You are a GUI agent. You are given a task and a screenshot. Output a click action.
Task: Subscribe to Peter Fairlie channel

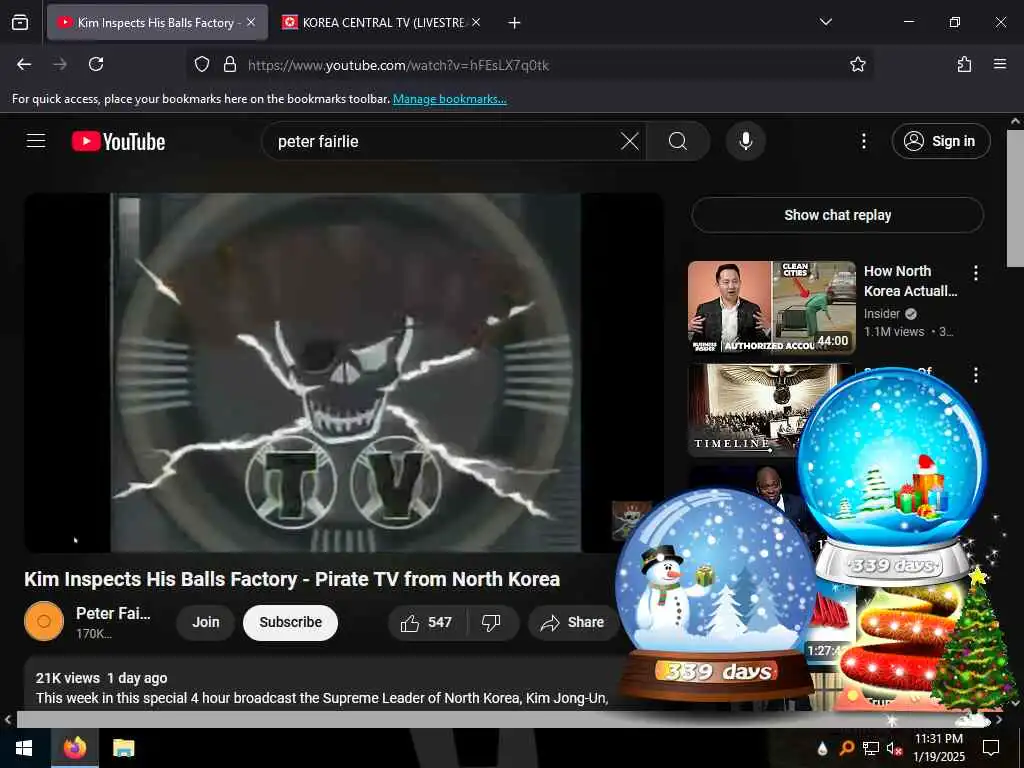(x=291, y=622)
